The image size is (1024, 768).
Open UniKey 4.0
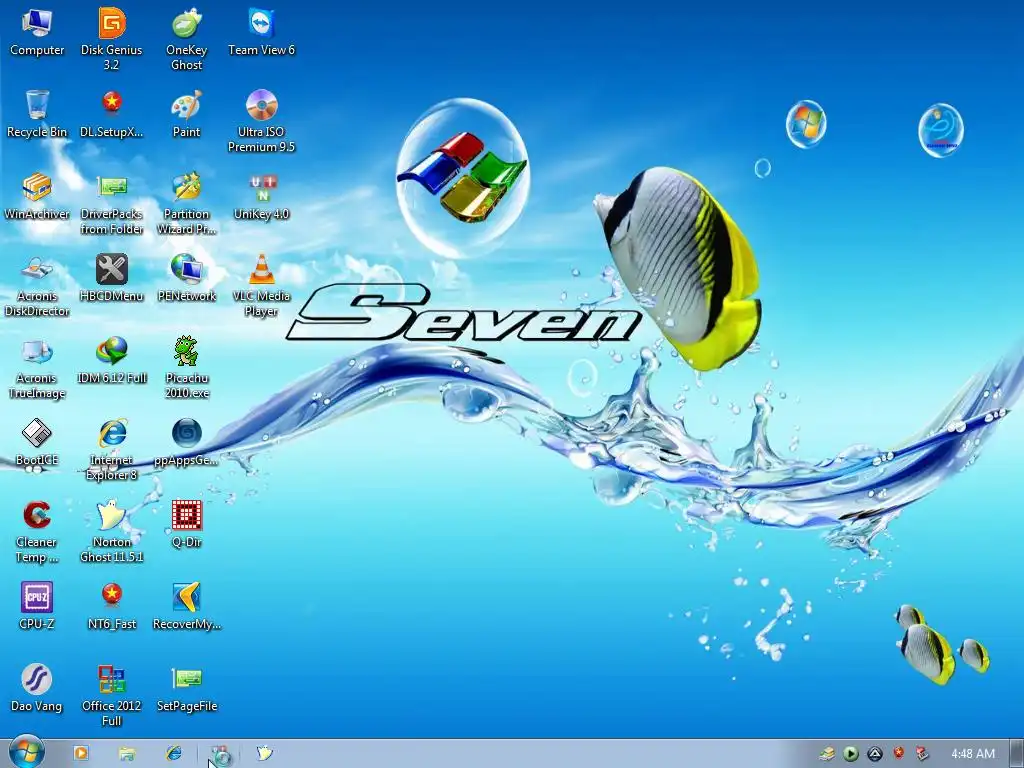[261, 197]
